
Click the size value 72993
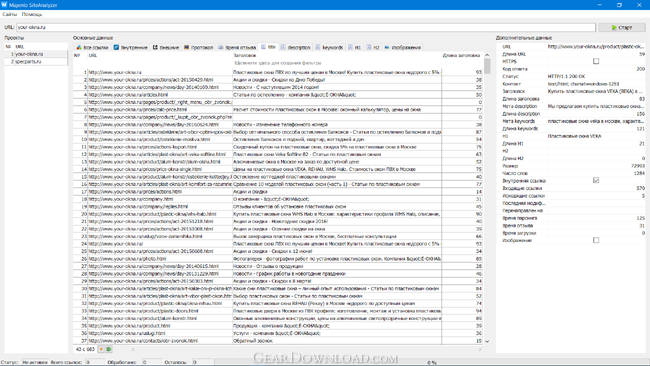[638, 166]
